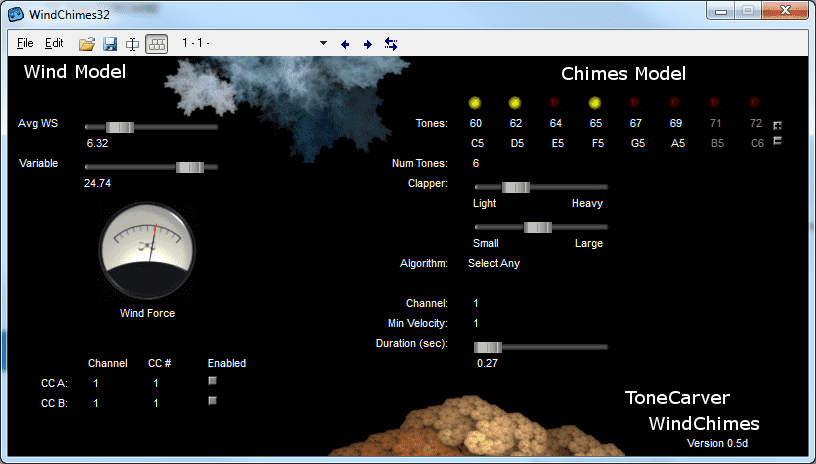Go to next preset with right arrow

coord(367,45)
